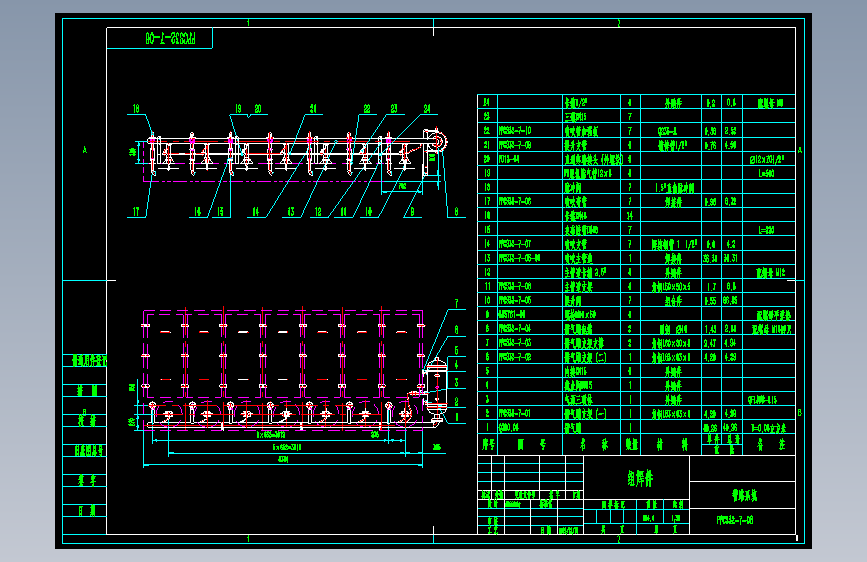
Task: Click part code PPCS32-7-05 in parts list
Action: (x=515, y=300)
